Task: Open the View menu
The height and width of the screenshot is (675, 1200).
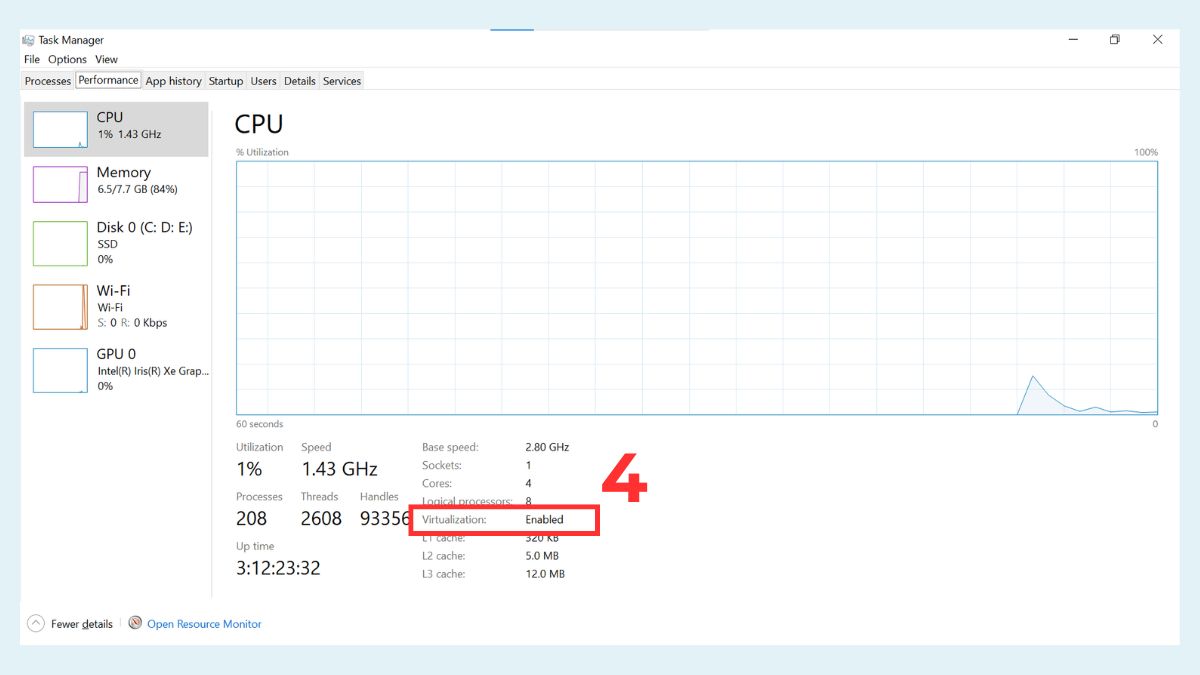Action: (106, 59)
